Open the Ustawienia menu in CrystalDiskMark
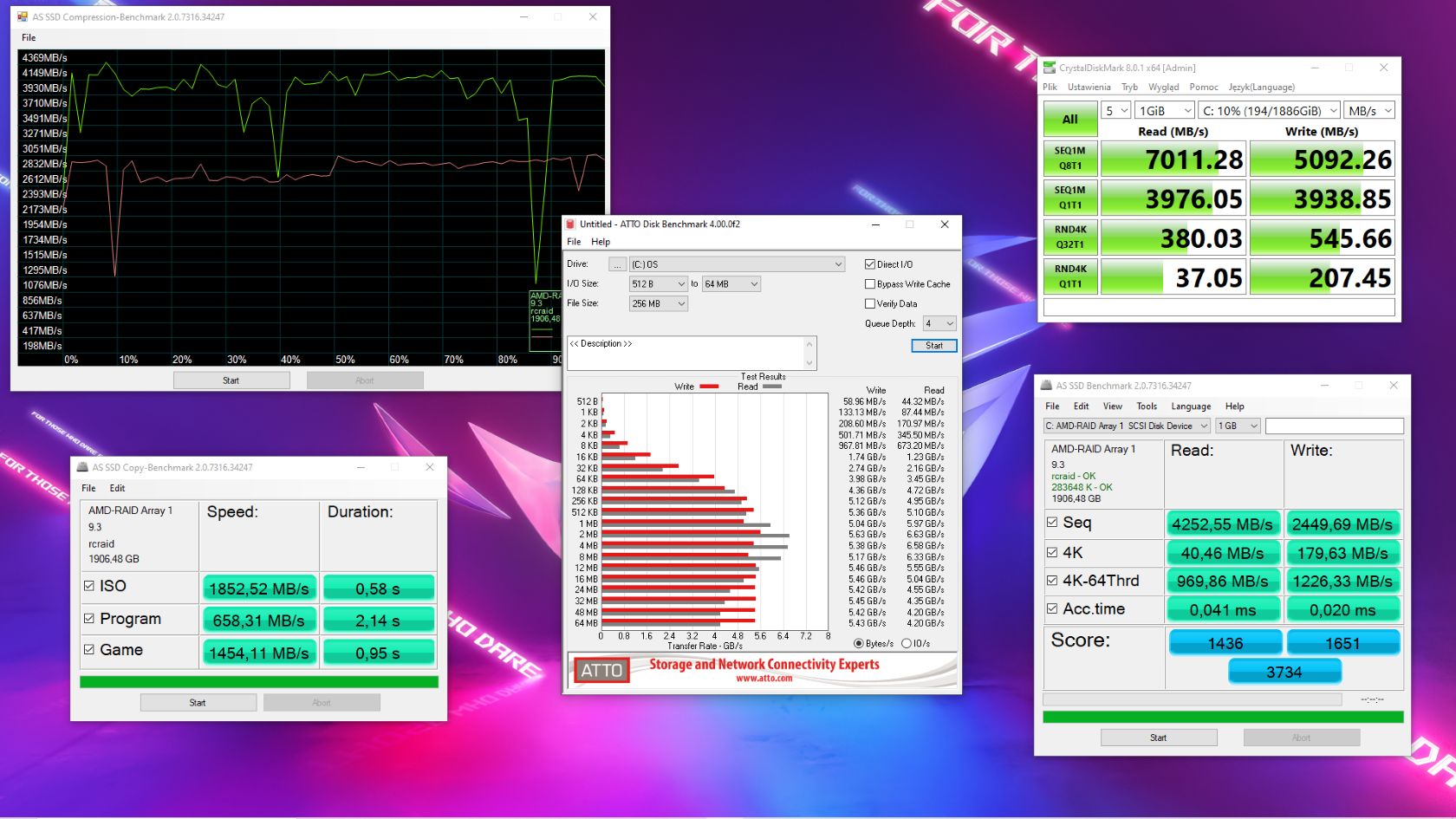The image size is (1456, 819). tap(1089, 87)
